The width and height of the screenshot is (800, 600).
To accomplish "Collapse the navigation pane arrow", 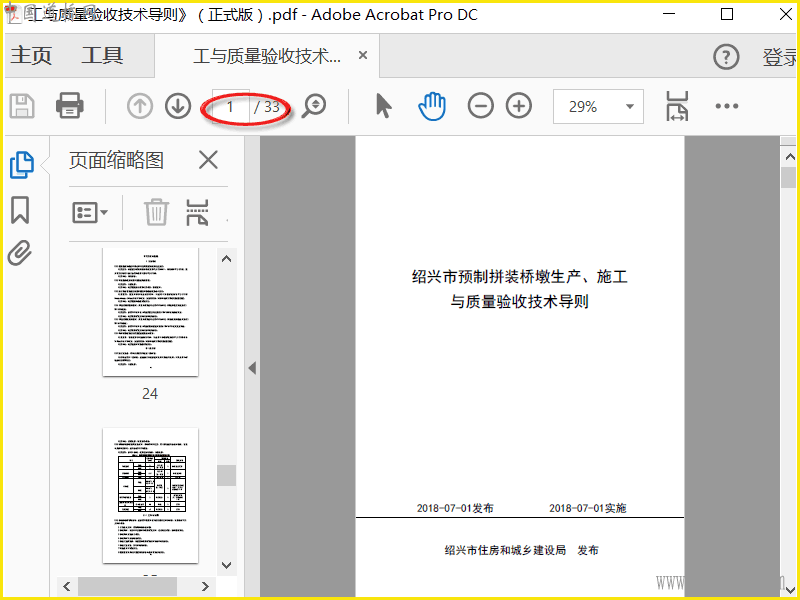I will [252, 368].
